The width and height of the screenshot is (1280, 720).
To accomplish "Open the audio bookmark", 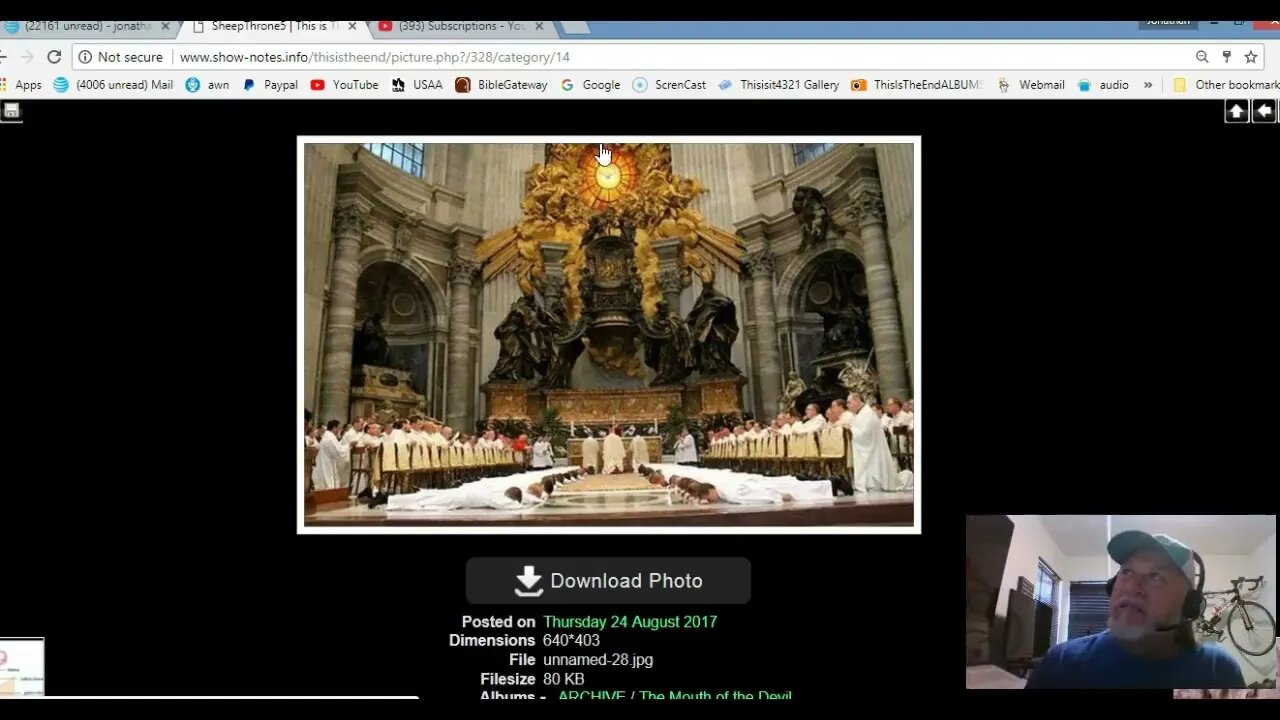I will [x=1103, y=85].
